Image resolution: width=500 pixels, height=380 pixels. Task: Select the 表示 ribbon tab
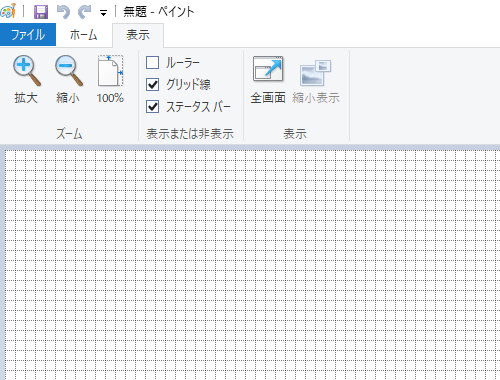point(138,35)
